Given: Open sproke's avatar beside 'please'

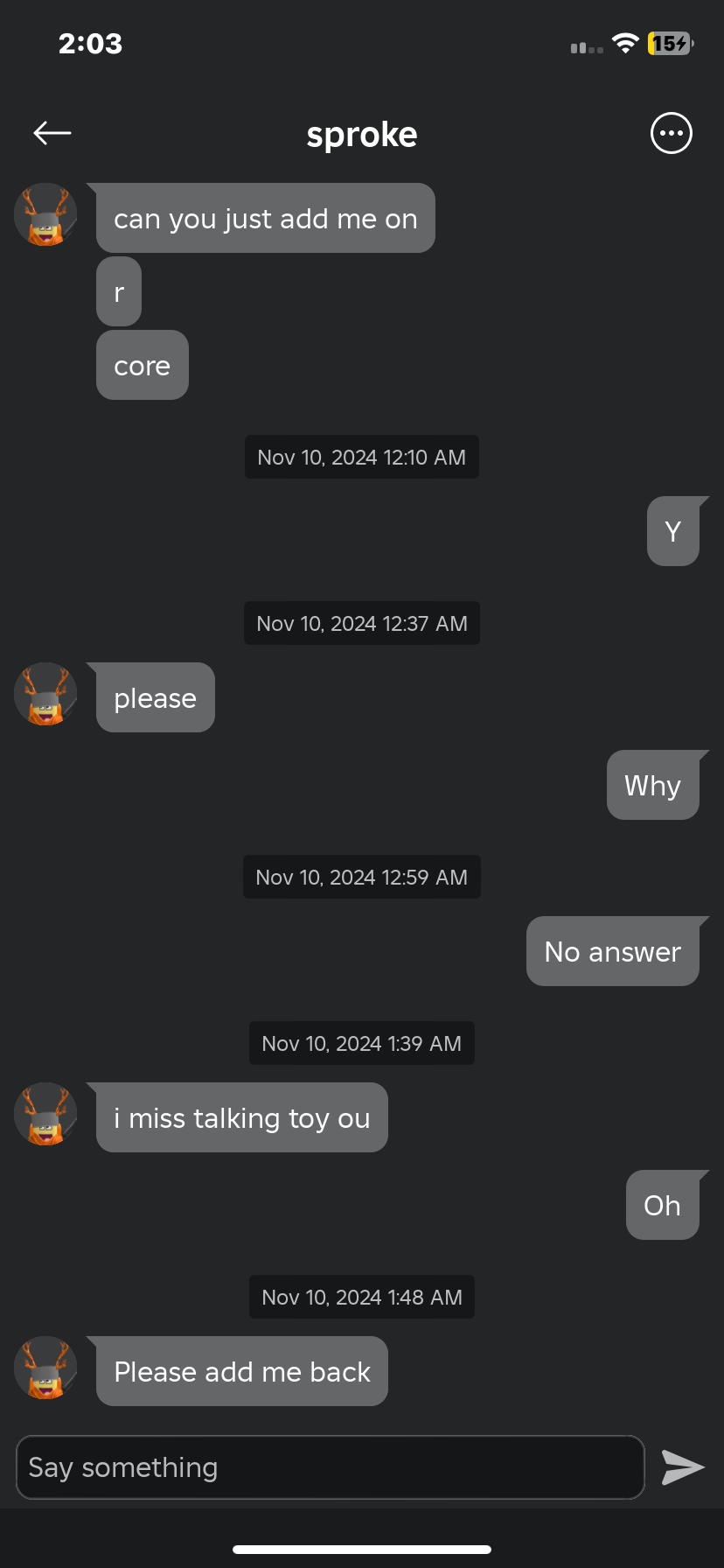Looking at the screenshot, I should pyautogui.click(x=45, y=694).
